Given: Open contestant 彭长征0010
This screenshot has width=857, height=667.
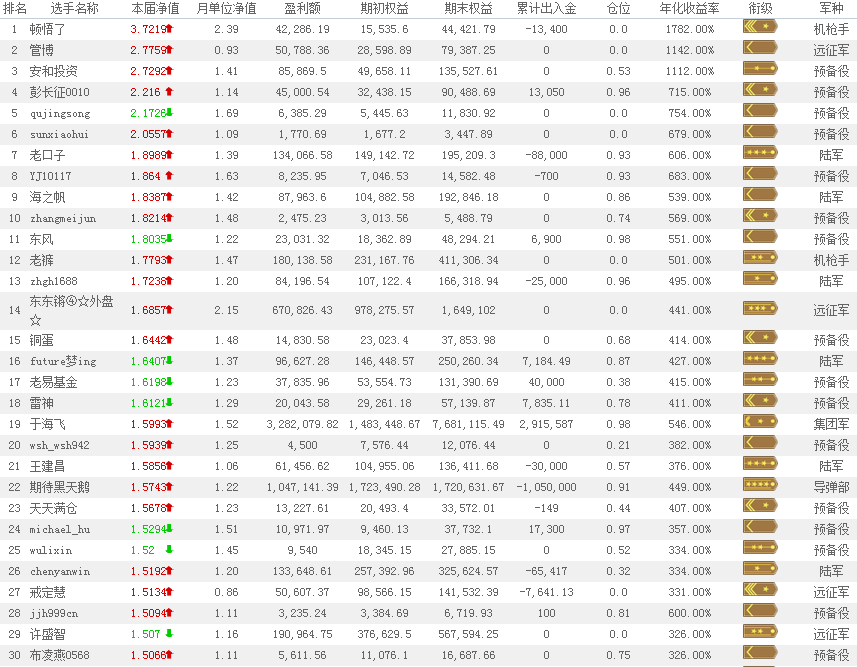Looking at the screenshot, I should [60, 92].
